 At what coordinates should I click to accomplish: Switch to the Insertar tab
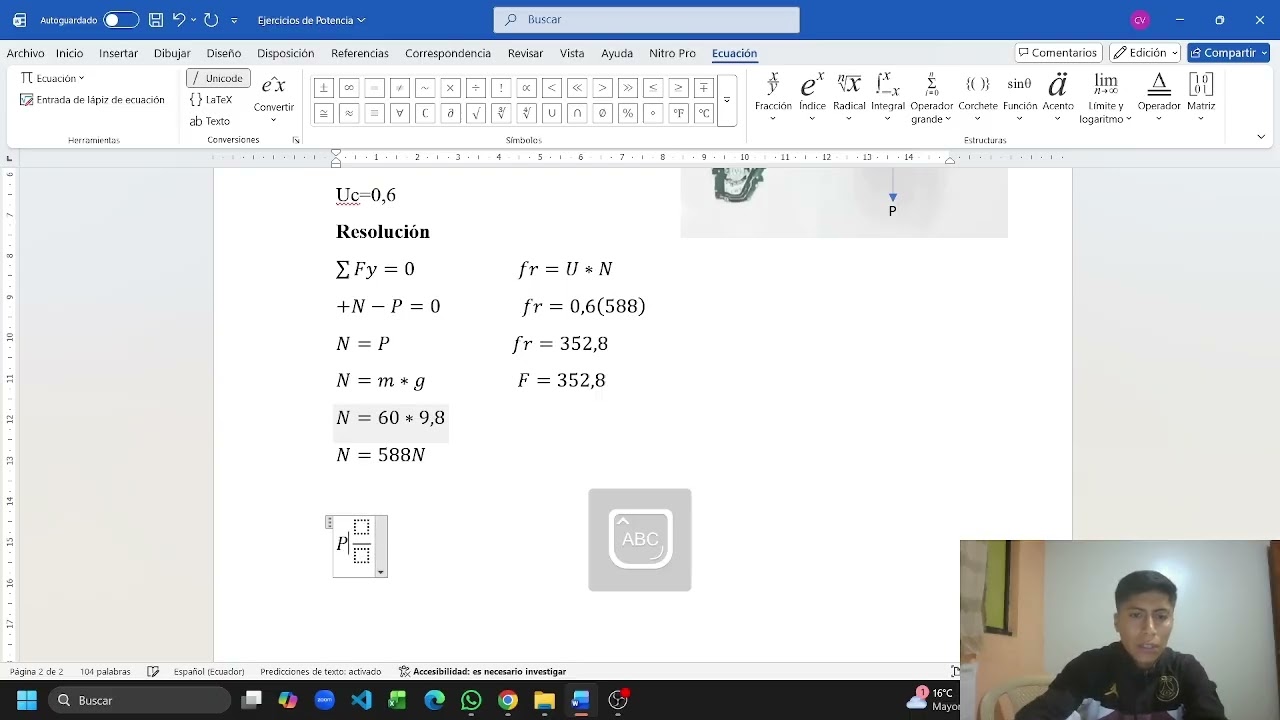(118, 53)
